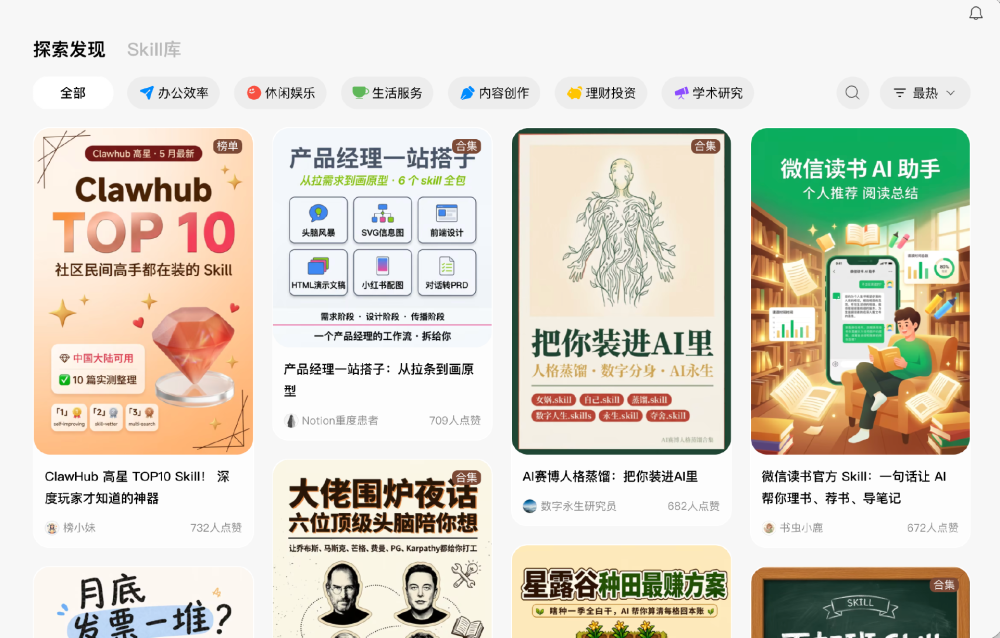Click the Notion重度患者 author avatar
The image size is (1000, 638).
291,420
